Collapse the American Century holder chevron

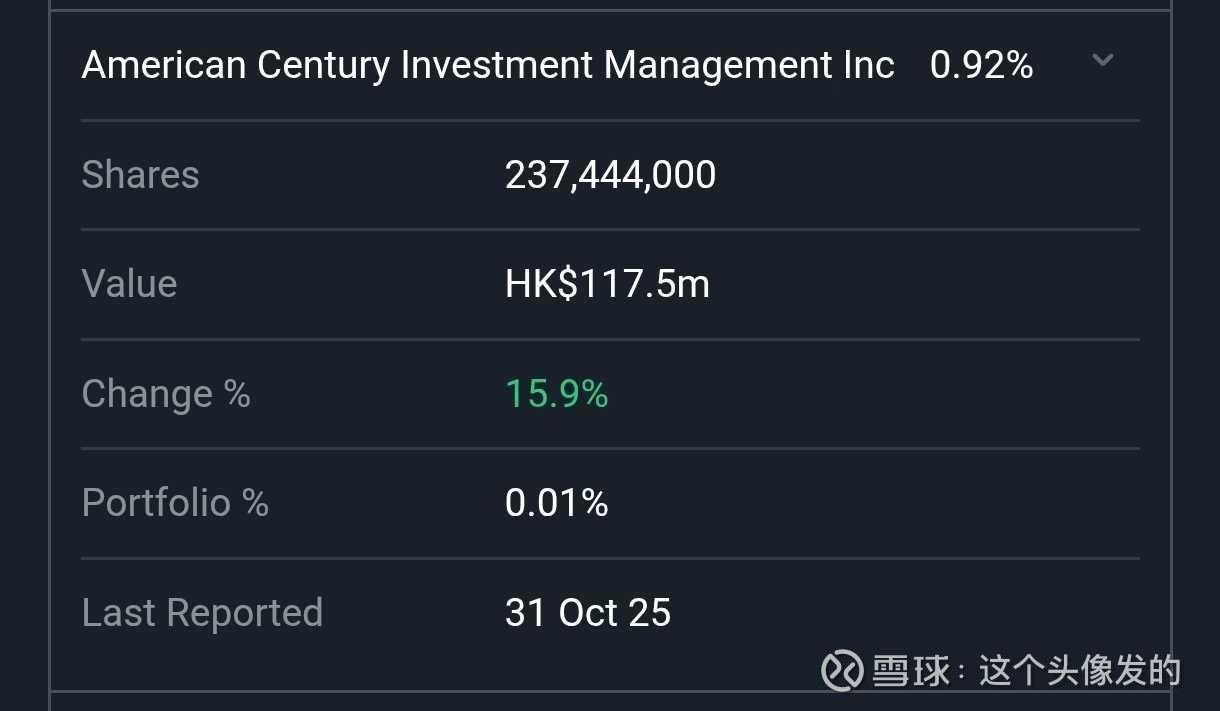[x=1102, y=61]
